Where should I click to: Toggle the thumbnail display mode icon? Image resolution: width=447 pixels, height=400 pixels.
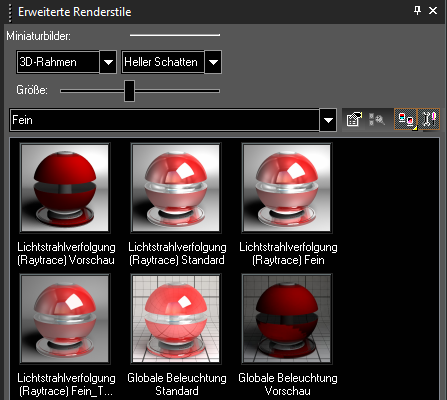coord(406,119)
